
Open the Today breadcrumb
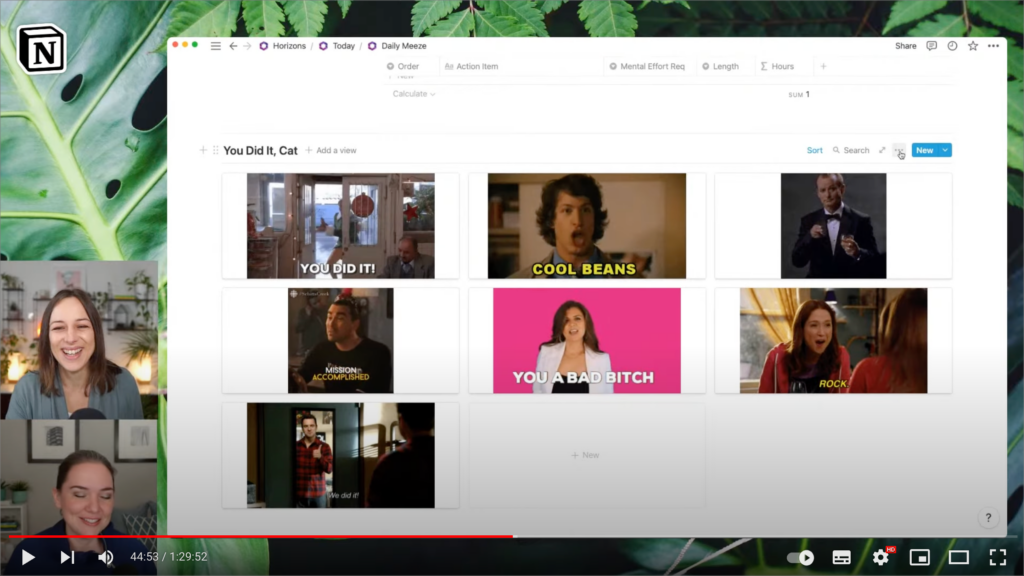click(337, 46)
